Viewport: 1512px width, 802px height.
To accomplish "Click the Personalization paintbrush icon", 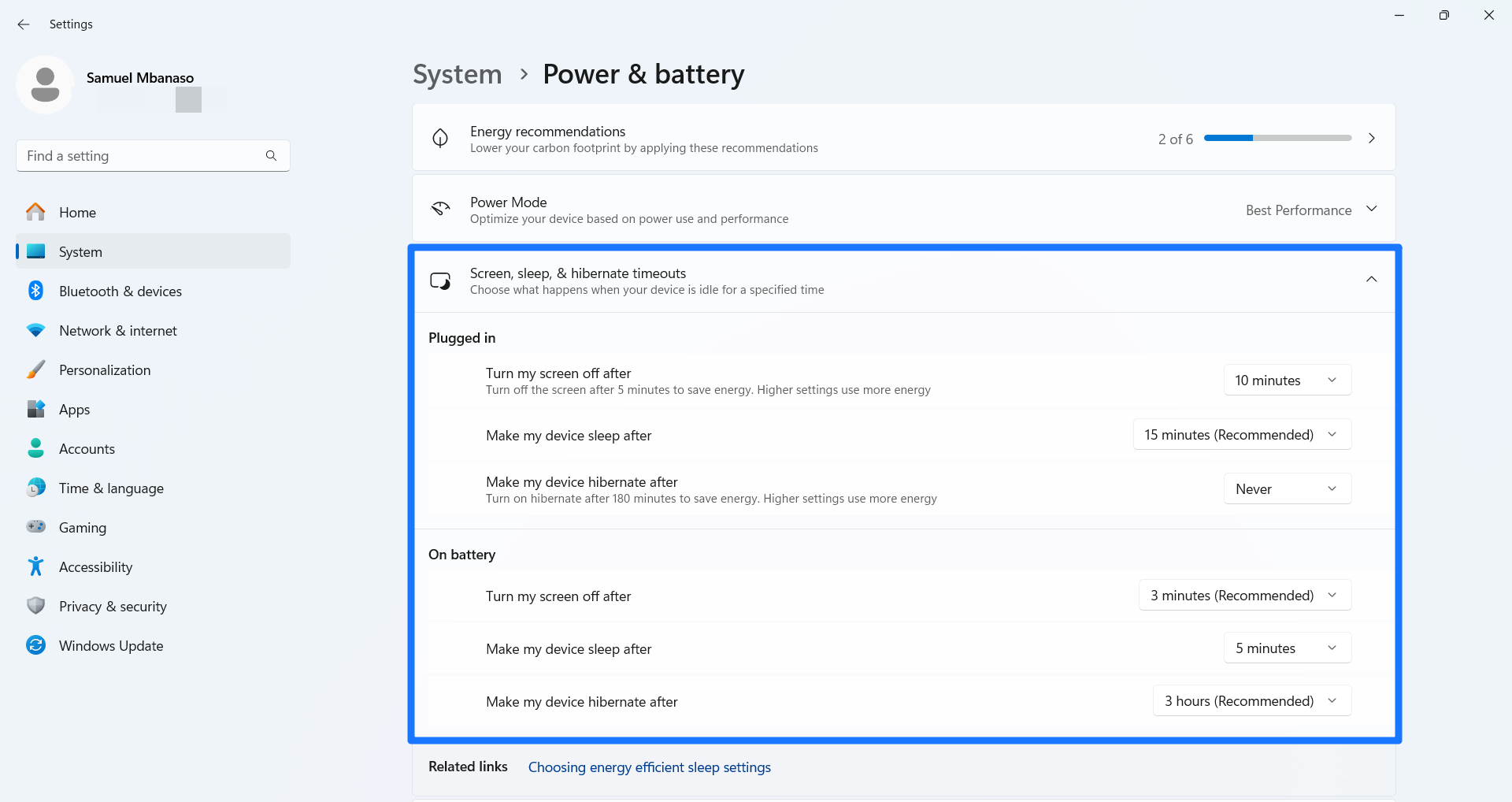I will [x=35, y=369].
